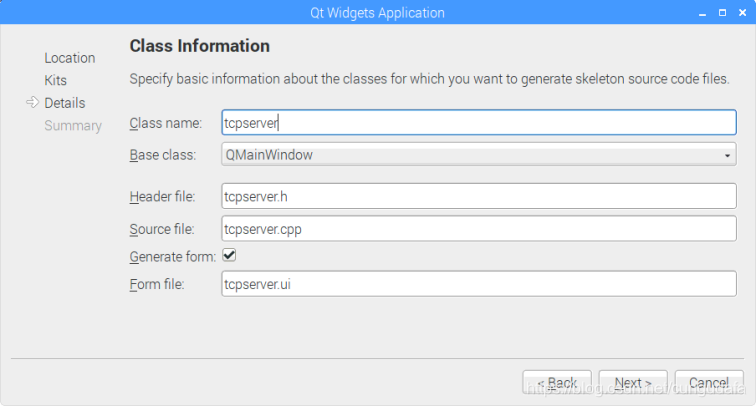This screenshot has height=407, width=756.
Task: Click the Form file label
Action: (157, 285)
